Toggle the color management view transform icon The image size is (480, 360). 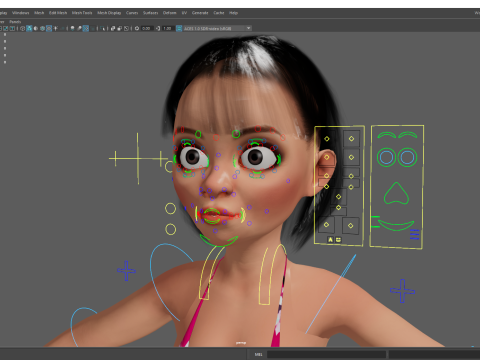click(179, 28)
